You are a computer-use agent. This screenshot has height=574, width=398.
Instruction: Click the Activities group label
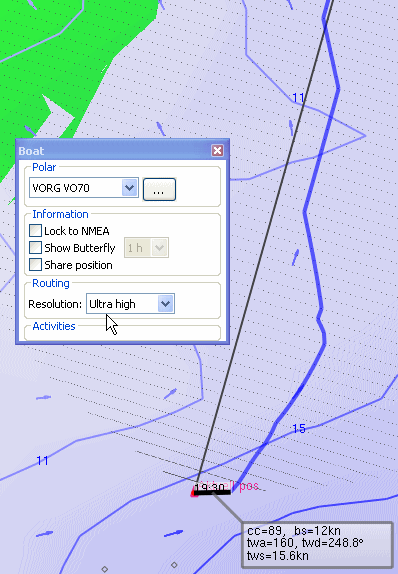pos(54,326)
